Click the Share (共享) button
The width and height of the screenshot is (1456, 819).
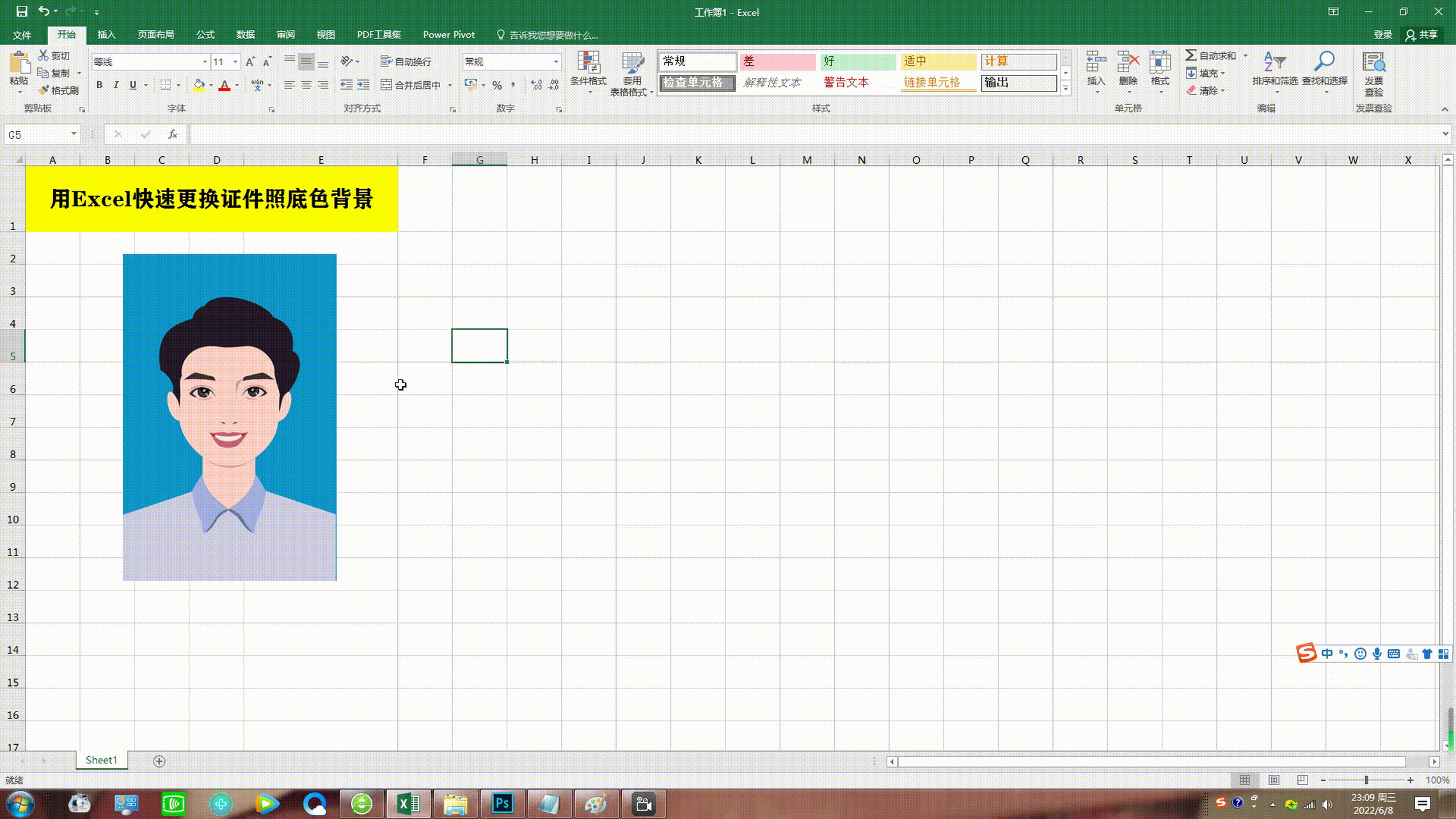[x=1421, y=35]
